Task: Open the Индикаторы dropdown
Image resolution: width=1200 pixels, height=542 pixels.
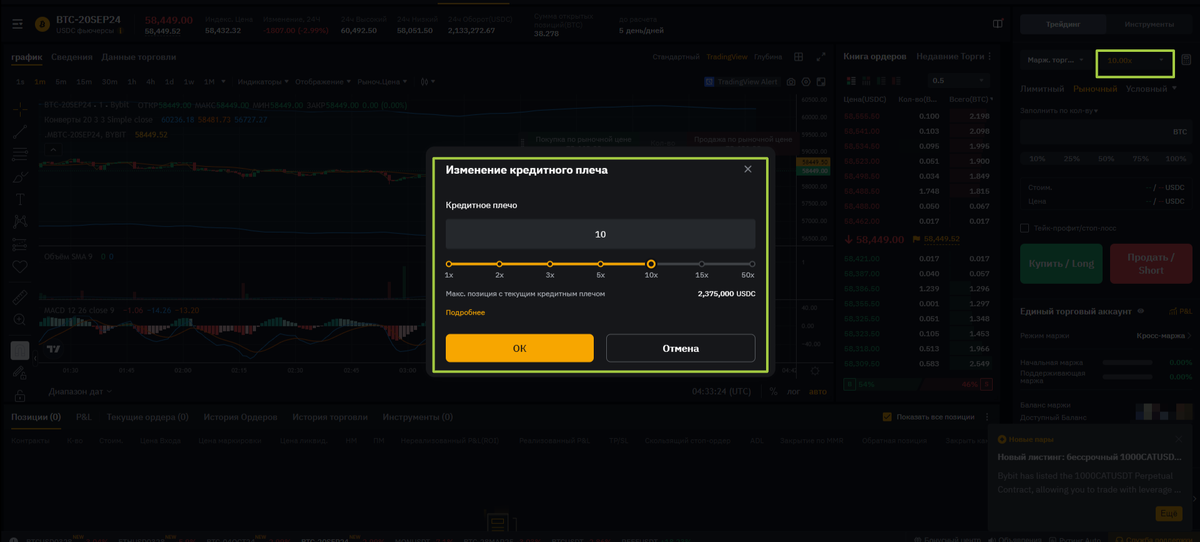Action: (x=262, y=81)
